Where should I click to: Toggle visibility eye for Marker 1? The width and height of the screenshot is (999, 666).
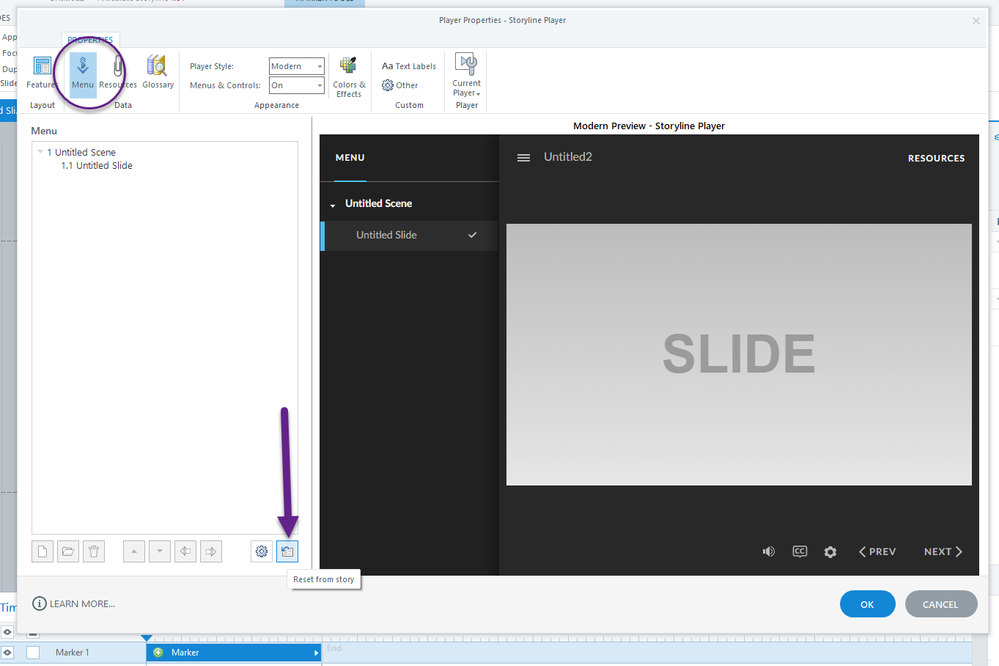coord(7,653)
